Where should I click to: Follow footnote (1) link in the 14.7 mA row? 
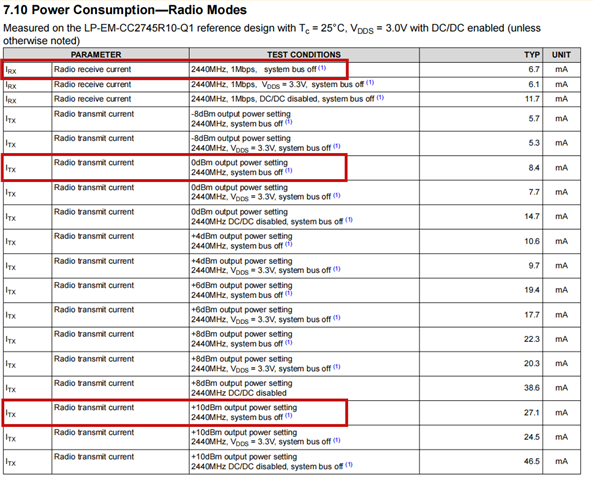[349, 220]
